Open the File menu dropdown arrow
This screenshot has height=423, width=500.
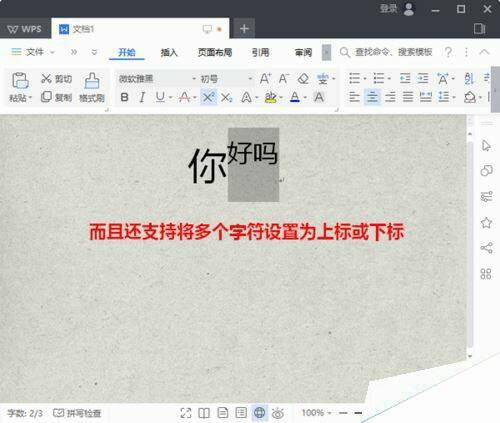point(52,52)
